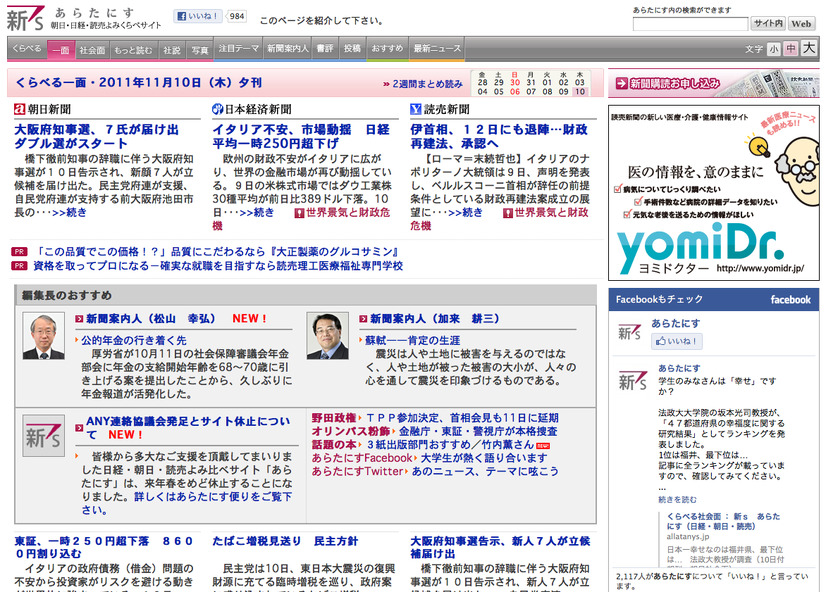This screenshot has width=826, height=592.
Task: Select date 06 in the calendar
Action: pyautogui.click(x=515, y=91)
